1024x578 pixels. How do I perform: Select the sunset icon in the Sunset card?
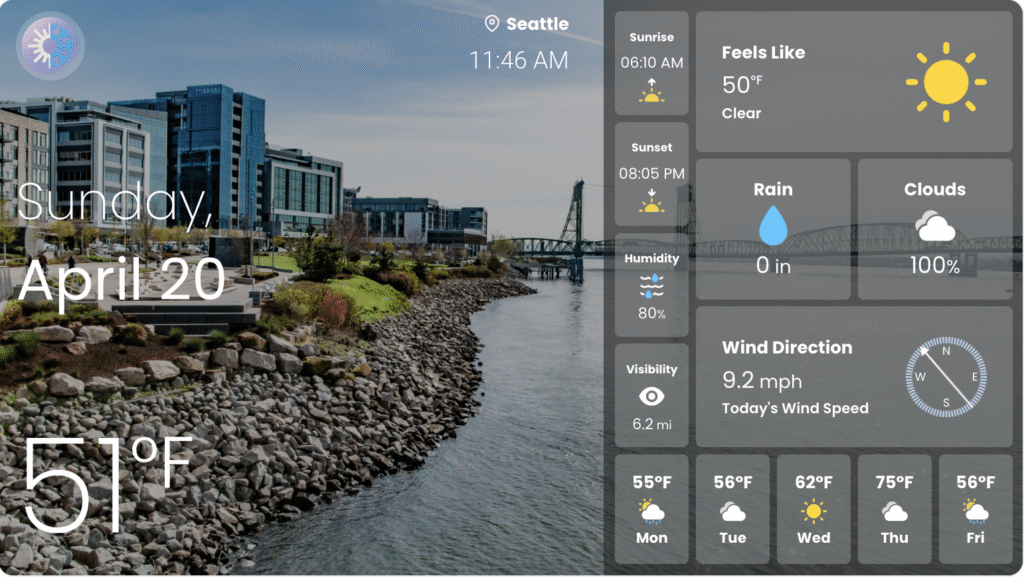(651, 206)
